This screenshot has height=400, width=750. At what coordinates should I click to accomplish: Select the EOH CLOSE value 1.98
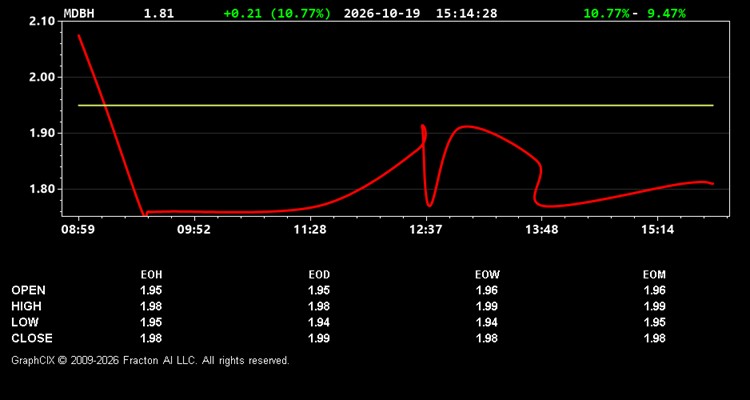point(151,338)
